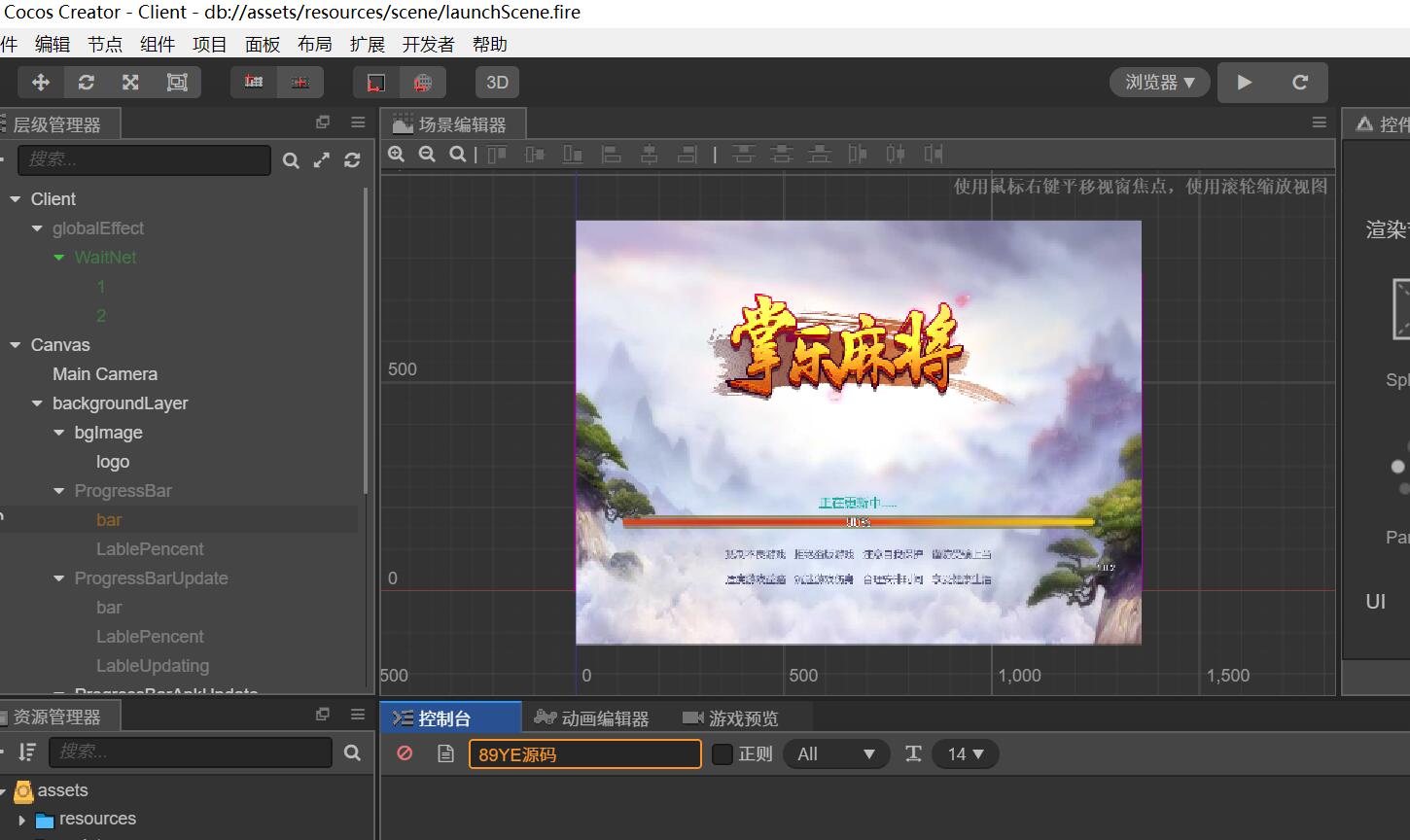Viewport: 1410px width, 840px height.
Task: Distribute nodes by right edges
Action: 934,154
